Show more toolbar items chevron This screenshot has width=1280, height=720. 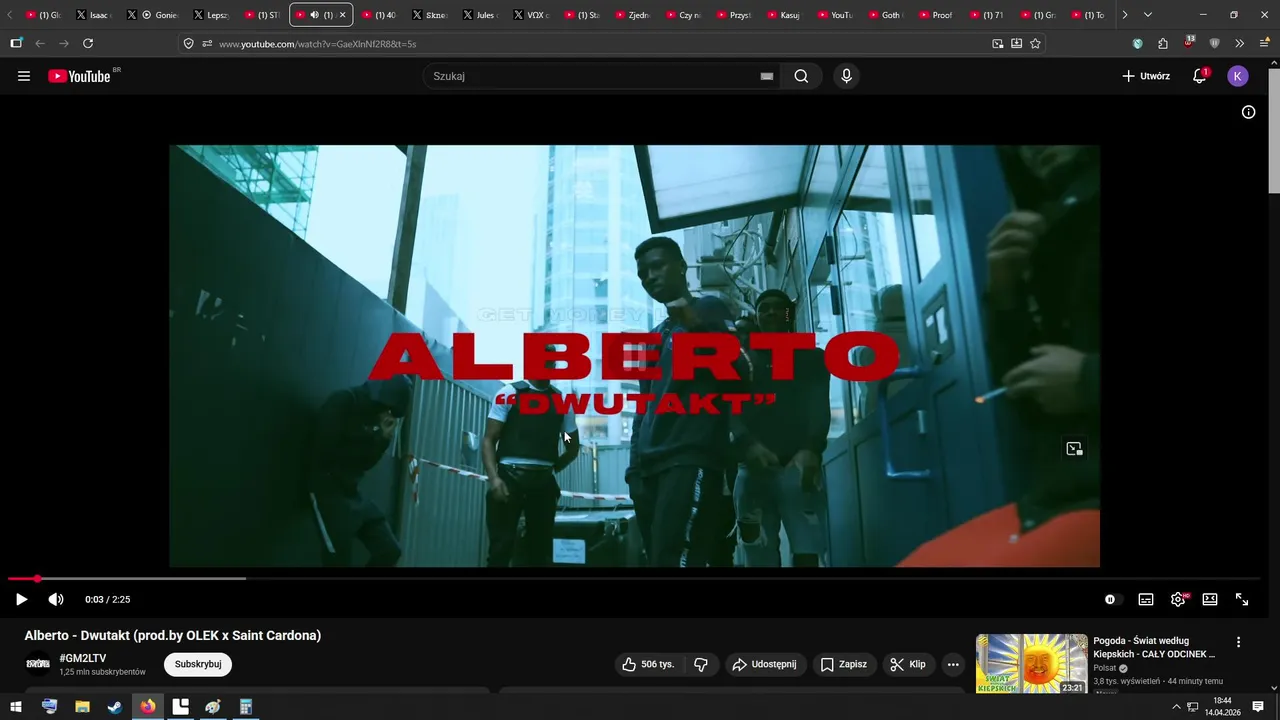(x=1239, y=43)
